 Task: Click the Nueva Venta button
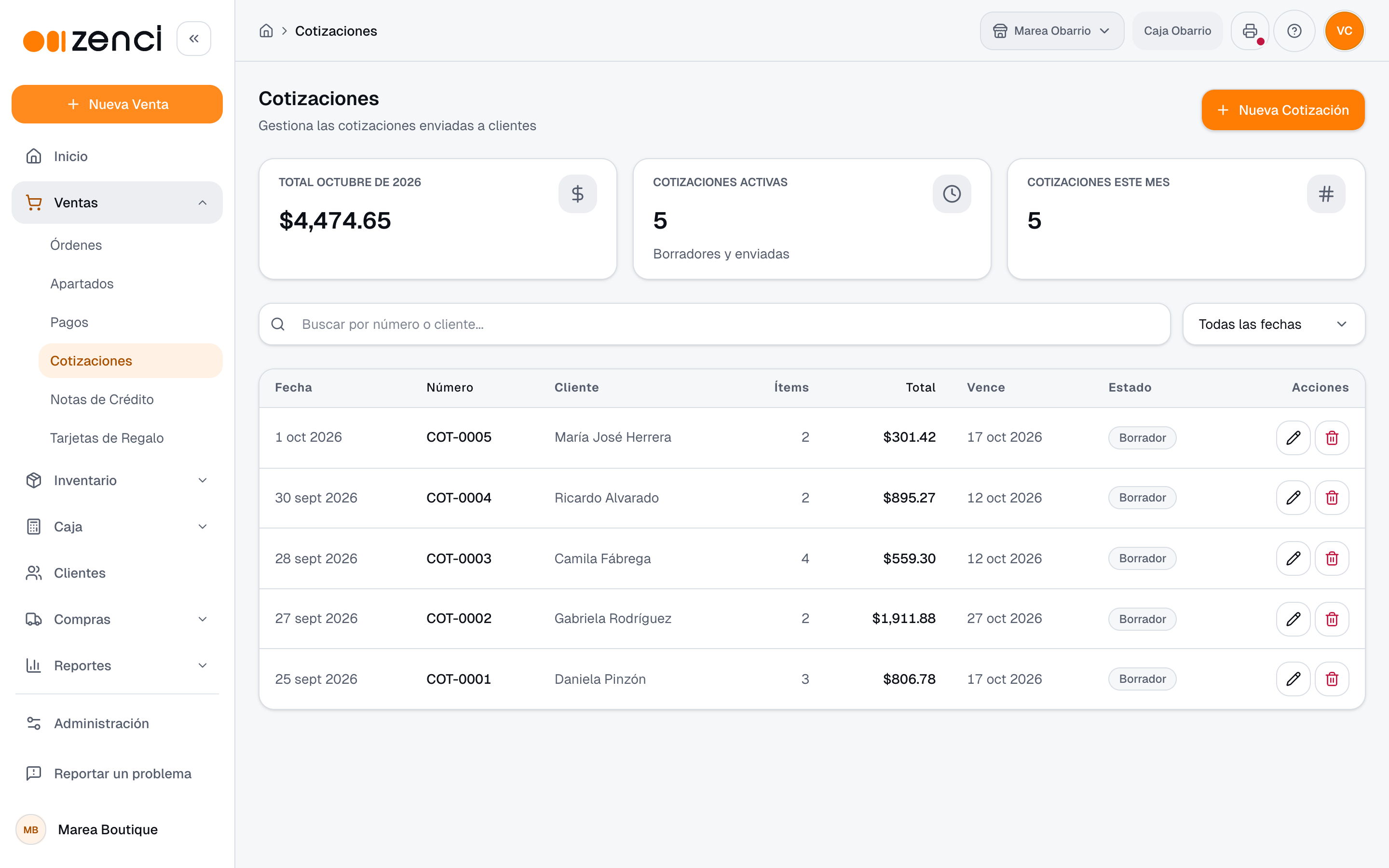coord(117,105)
